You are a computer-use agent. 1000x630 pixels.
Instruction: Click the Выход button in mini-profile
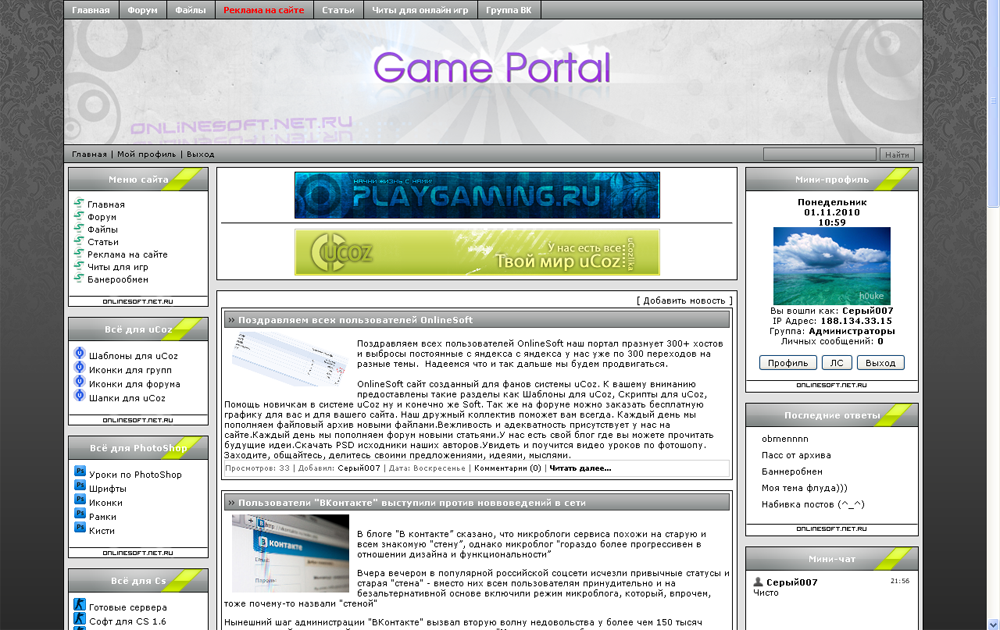880,363
